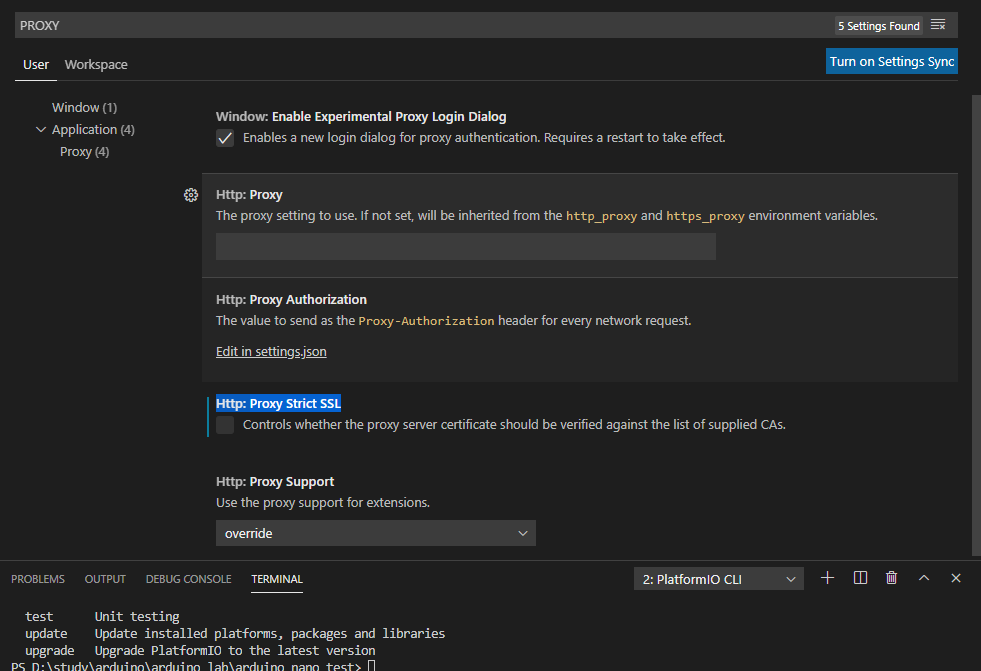Split the terminal pane
The width and height of the screenshot is (981, 671).
point(860,578)
